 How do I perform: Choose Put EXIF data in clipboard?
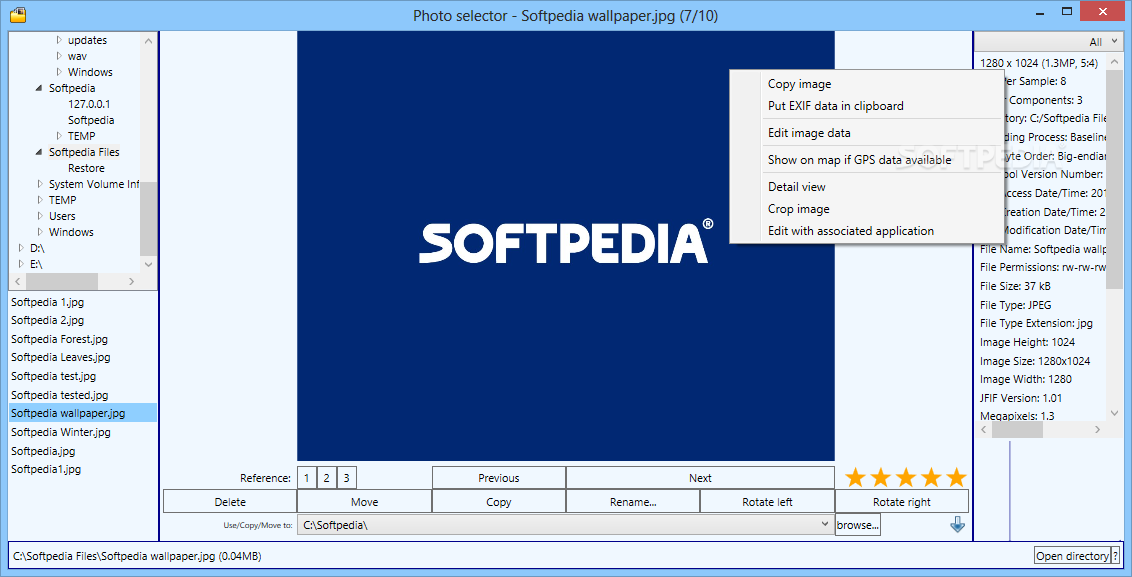click(835, 105)
